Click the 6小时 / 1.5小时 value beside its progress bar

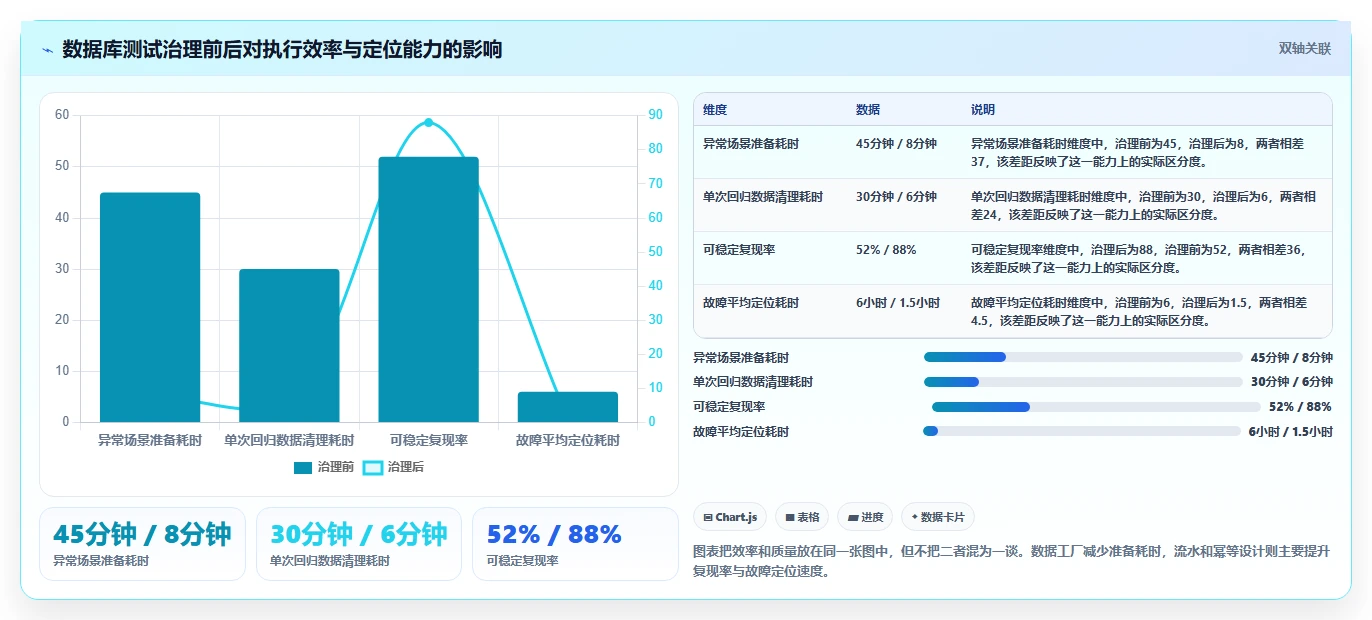coord(1290,432)
